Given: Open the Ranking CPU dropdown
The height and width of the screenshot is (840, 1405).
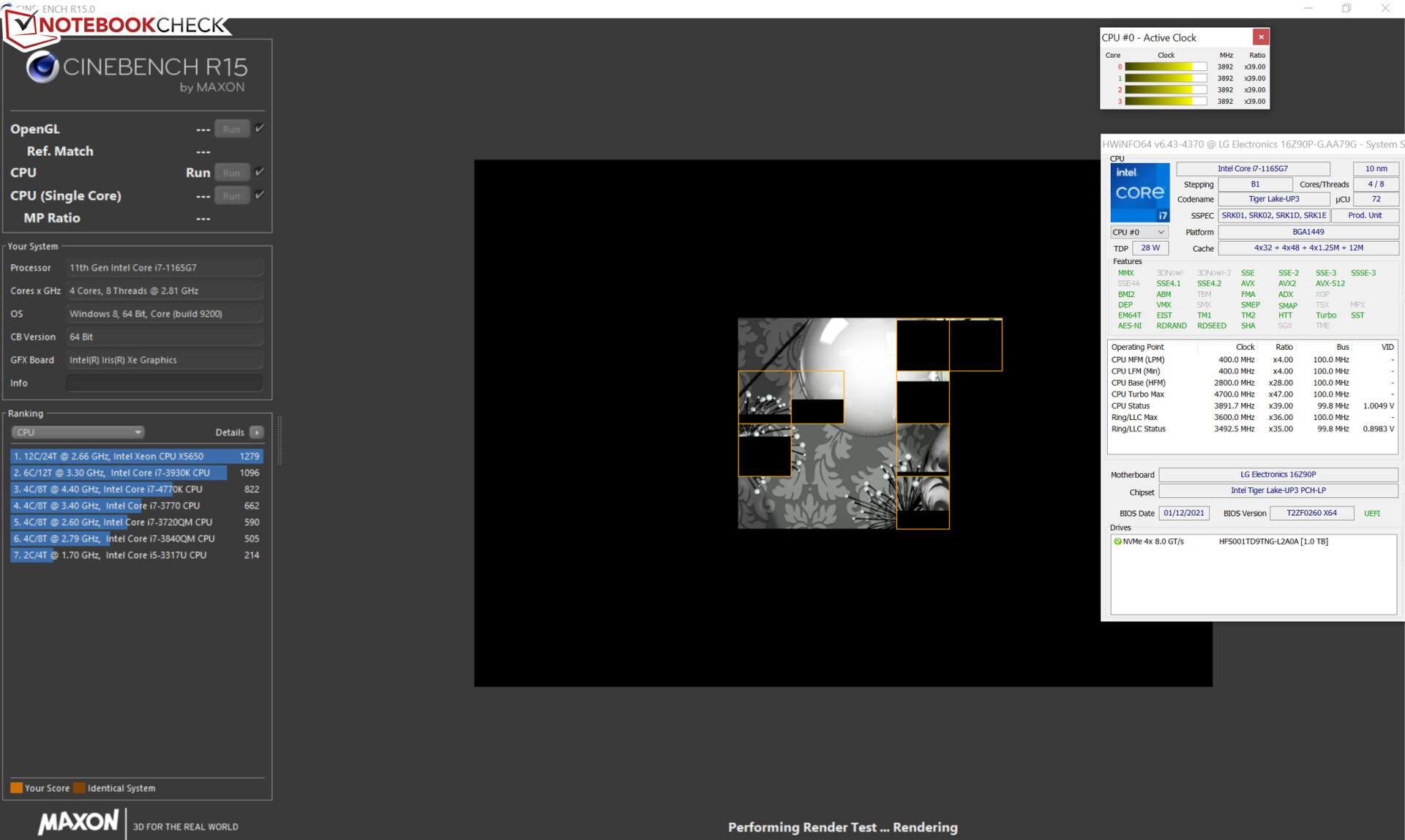Looking at the screenshot, I should click(x=78, y=432).
